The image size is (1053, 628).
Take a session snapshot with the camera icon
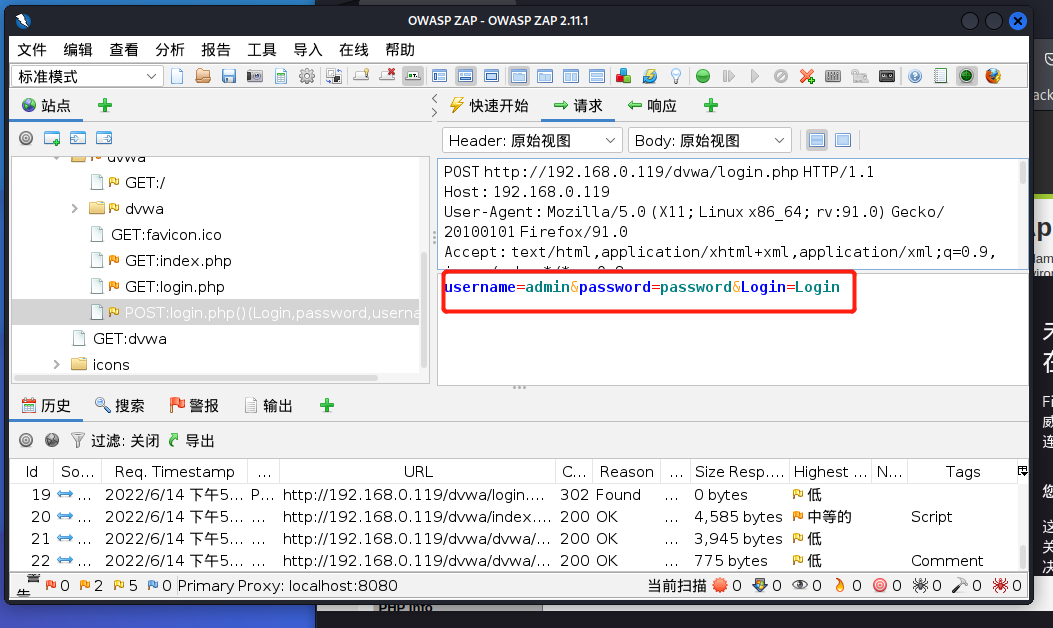255,77
